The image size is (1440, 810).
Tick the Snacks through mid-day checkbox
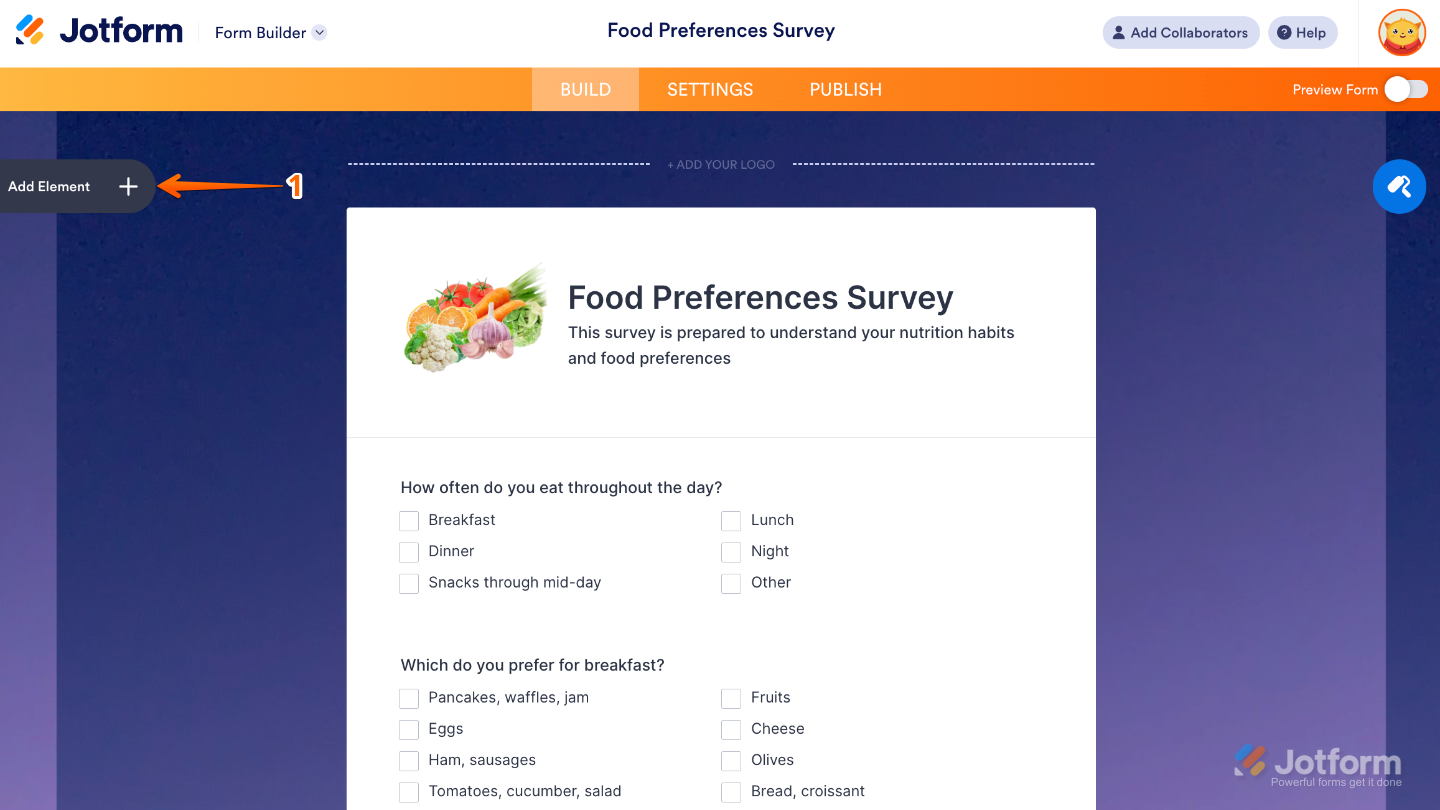[409, 583]
